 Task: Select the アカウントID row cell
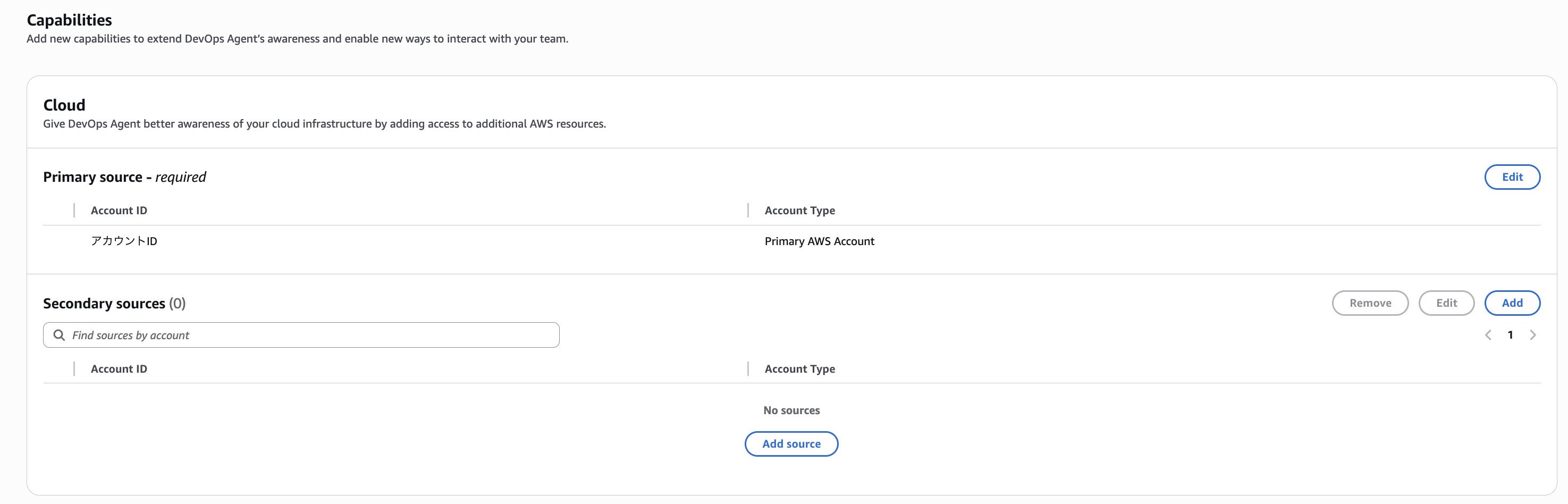point(124,241)
